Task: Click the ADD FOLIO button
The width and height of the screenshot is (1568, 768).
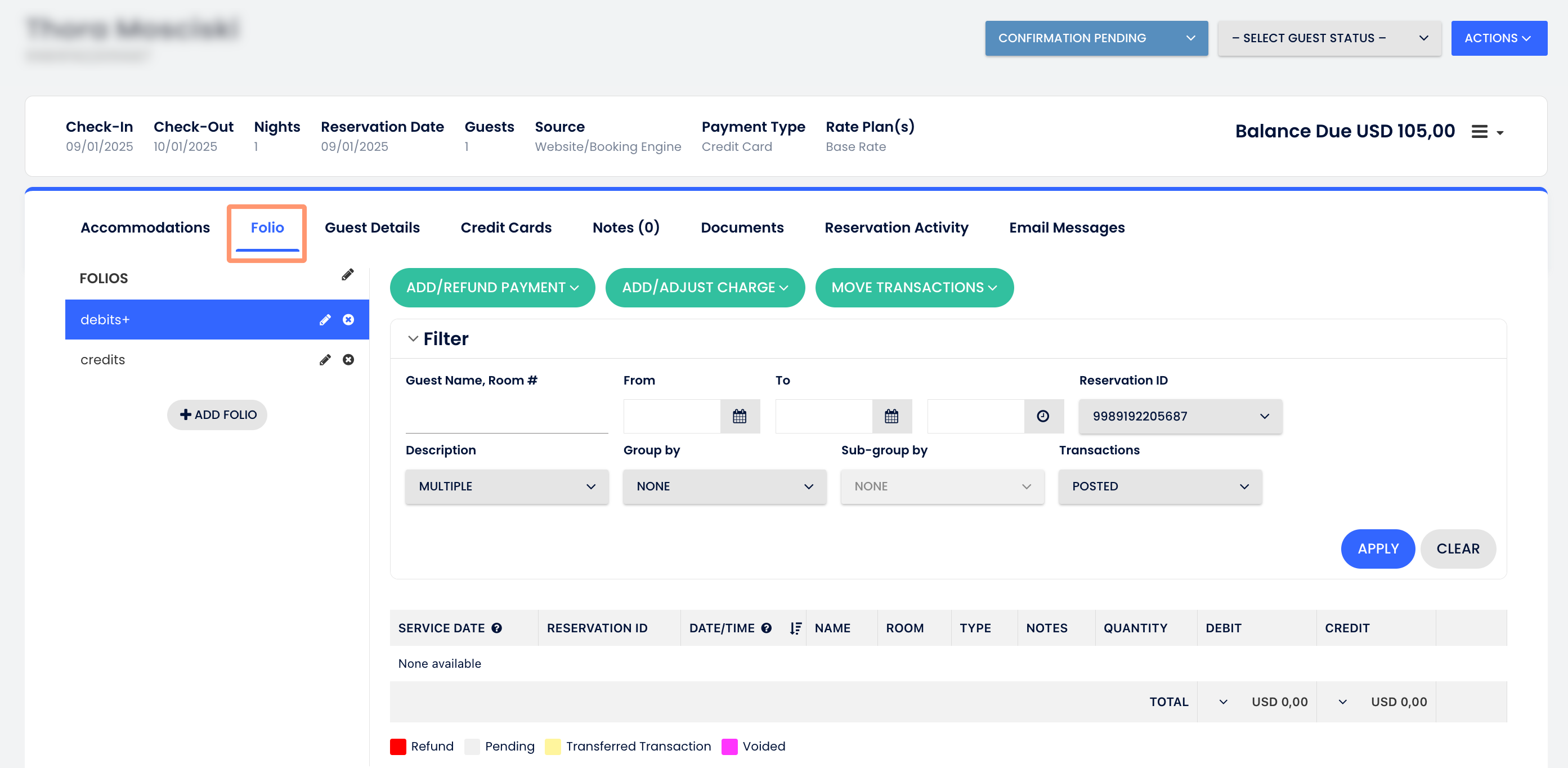Action: click(x=217, y=415)
